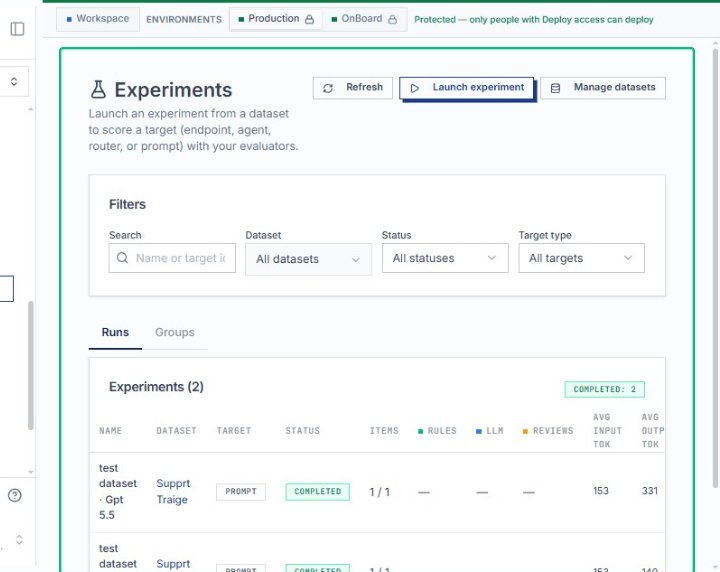Toggle the sidebar panel icon
This screenshot has width=720, height=572.
pyautogui.click(x=17, y=29)
